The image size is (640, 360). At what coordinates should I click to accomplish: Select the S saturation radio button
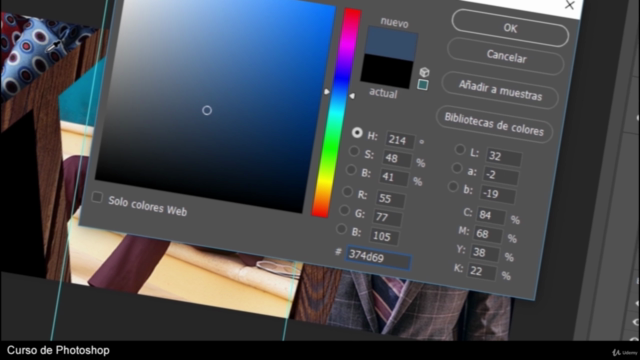(x=354, y=151)
